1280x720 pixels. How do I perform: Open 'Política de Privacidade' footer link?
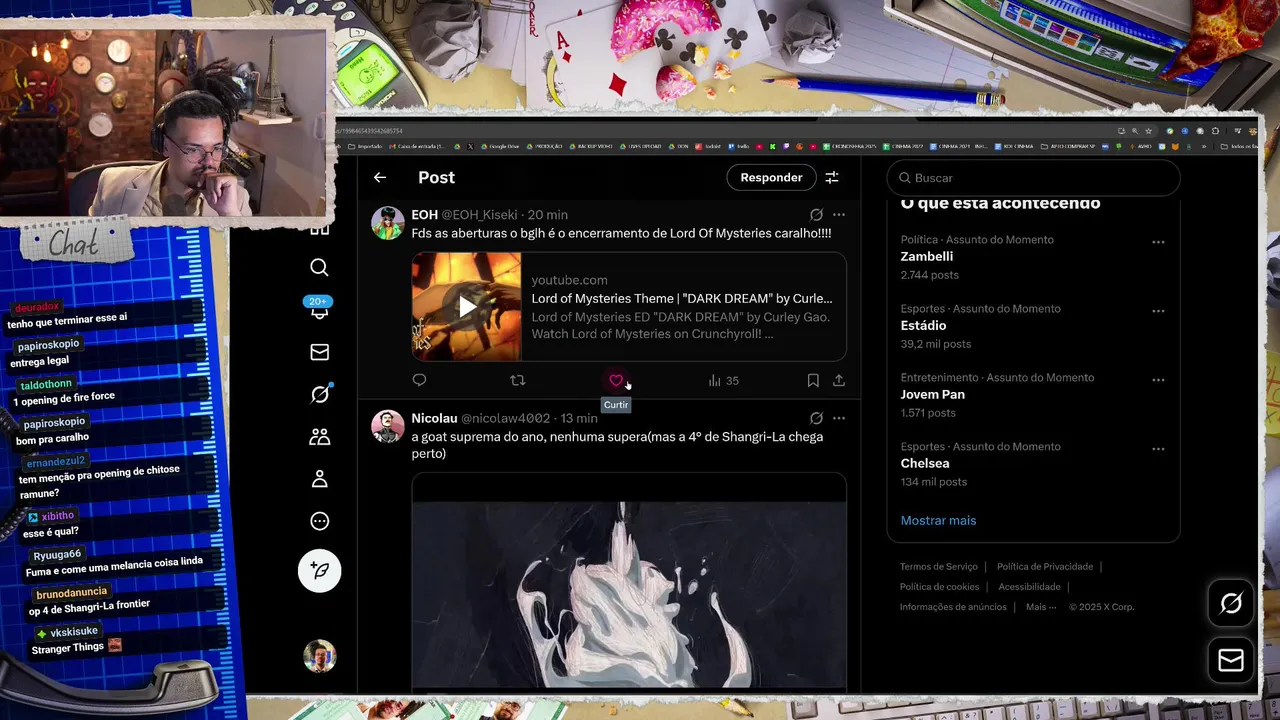1045,567
